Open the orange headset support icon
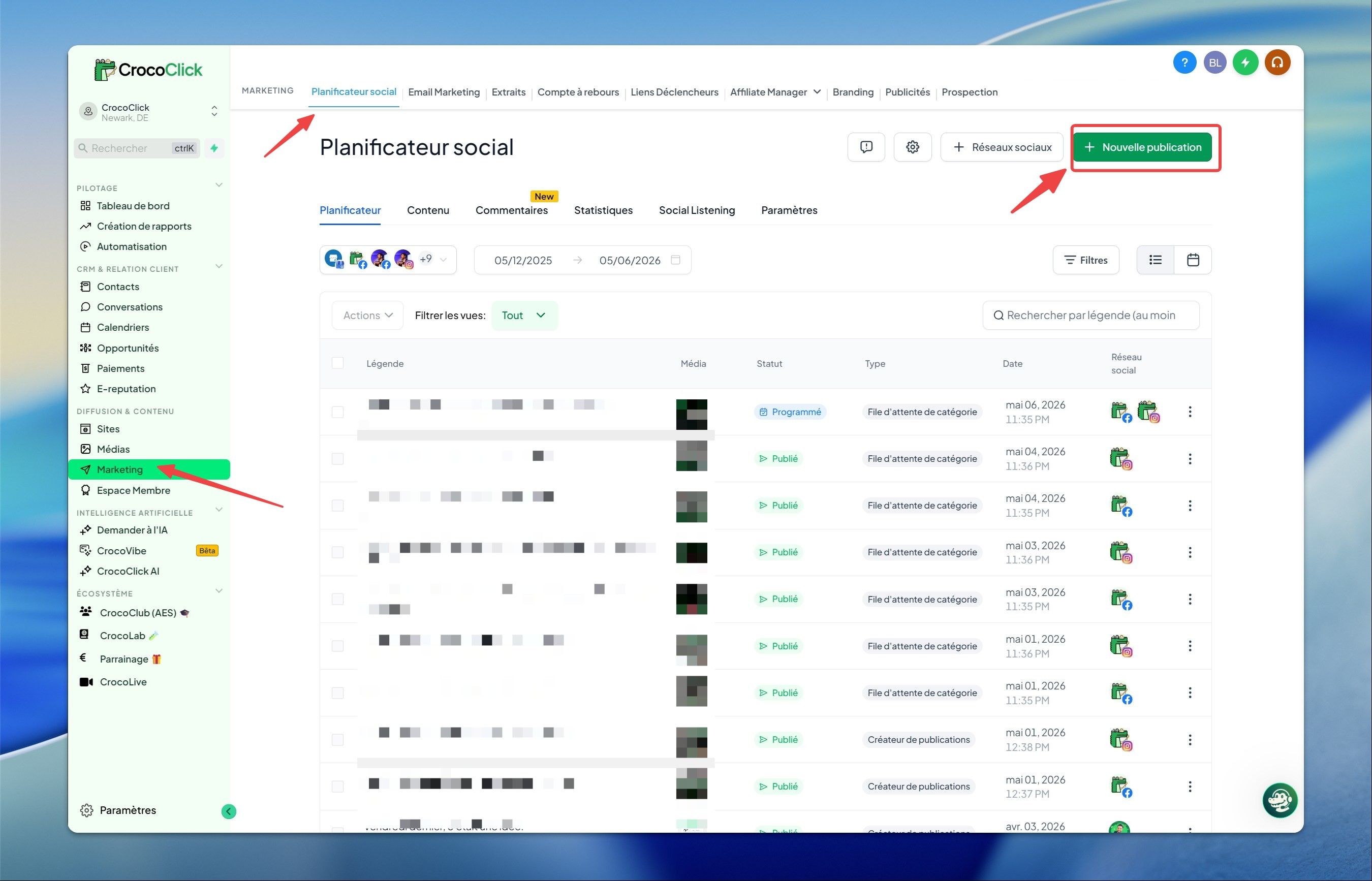The height and width of the screenshot is (881, 1372). click(x=1277, y=62)
